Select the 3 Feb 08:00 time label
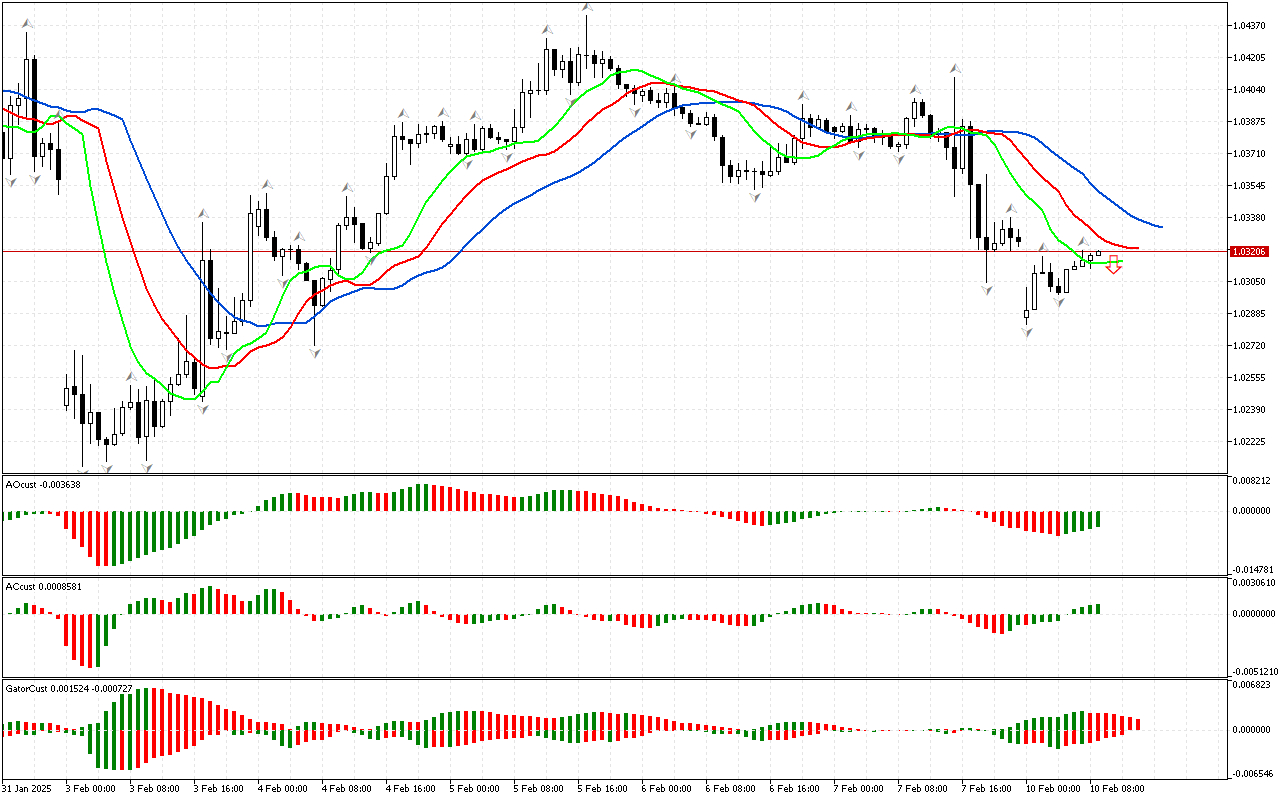 pos(153,788)
